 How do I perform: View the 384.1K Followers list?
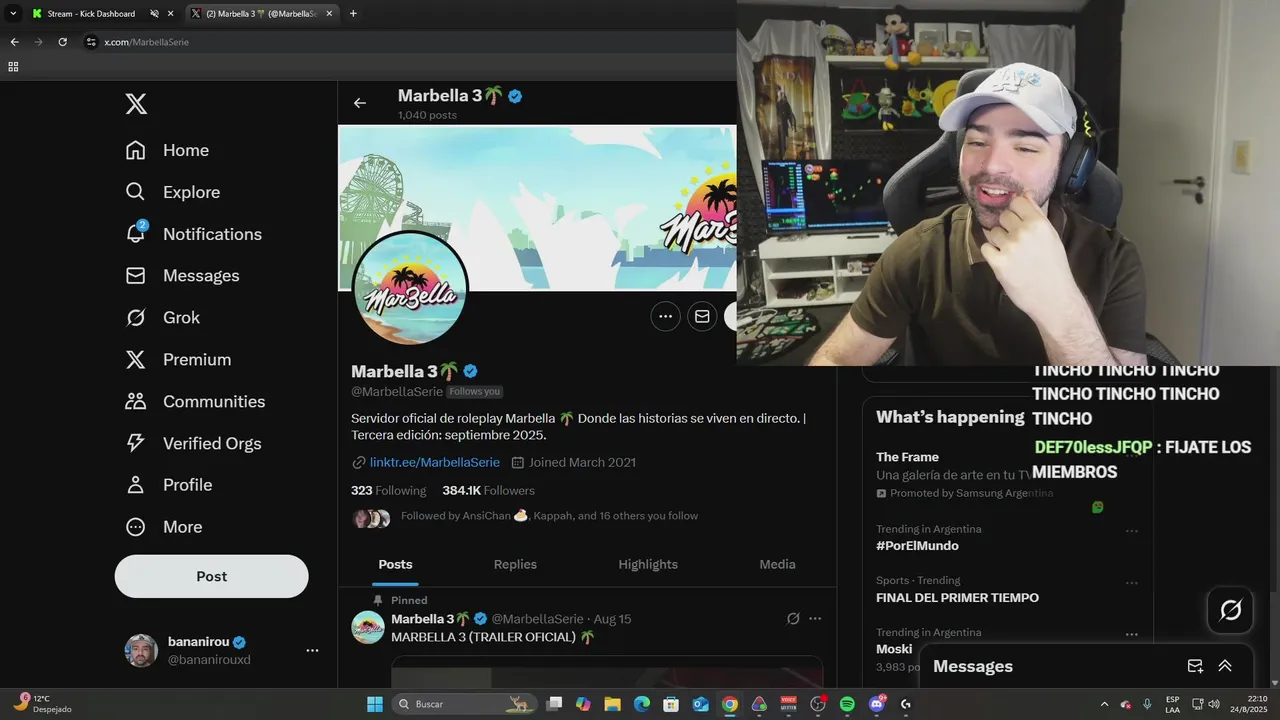click(488, 490)
